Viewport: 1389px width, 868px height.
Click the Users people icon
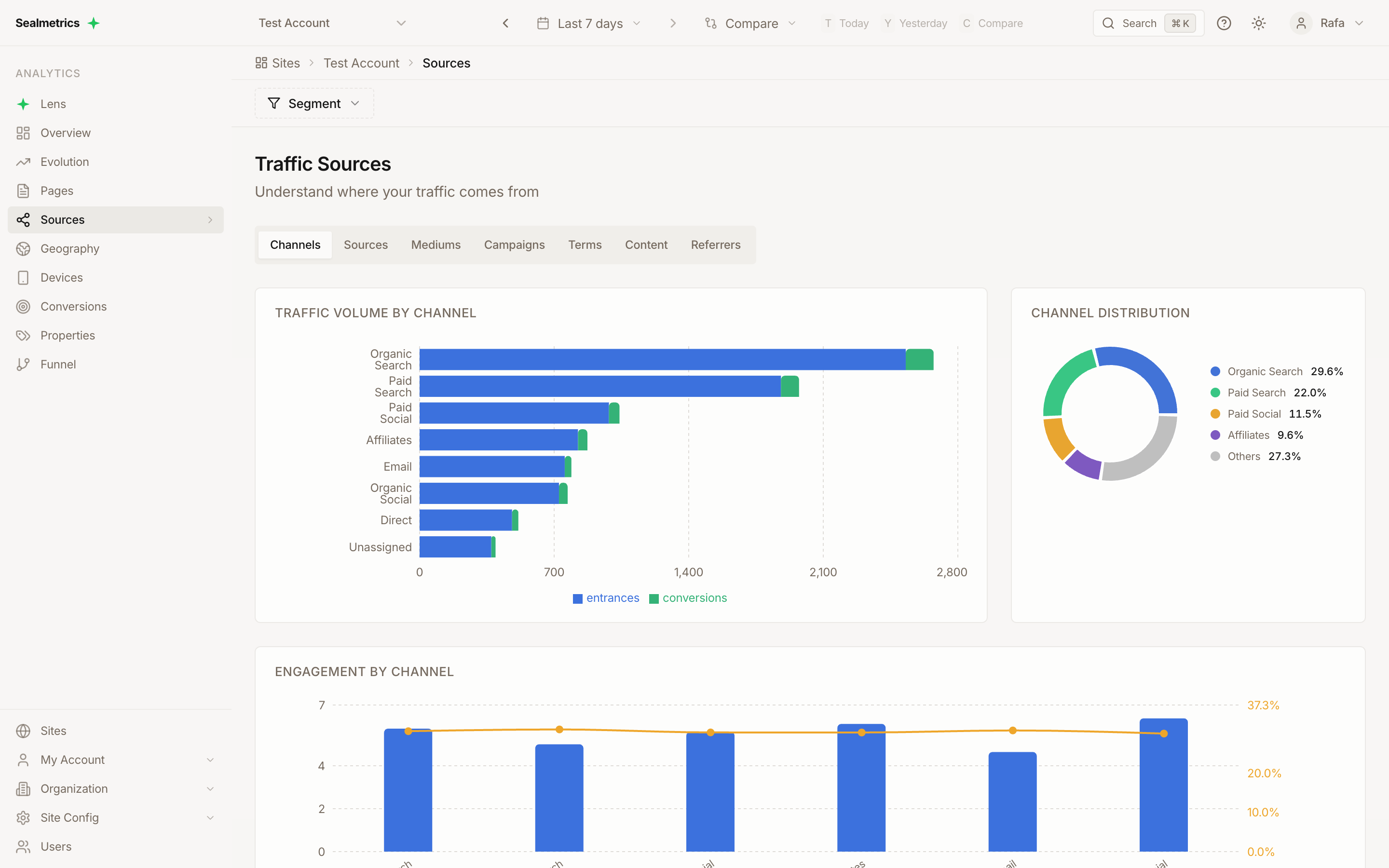23,847
